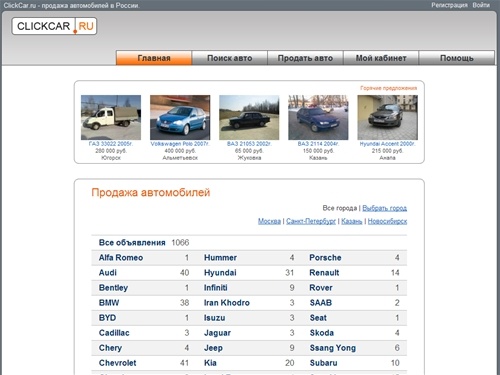Open the Главная tab

point(154,58)
